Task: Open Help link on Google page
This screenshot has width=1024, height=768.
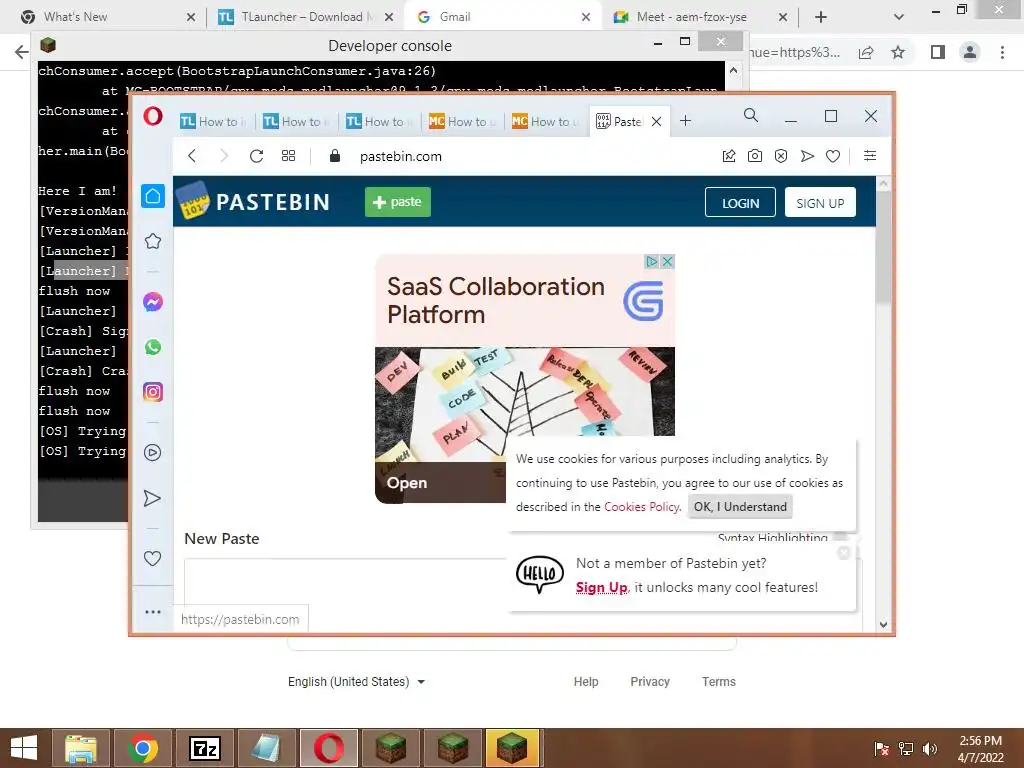Action: coord(586,682)
